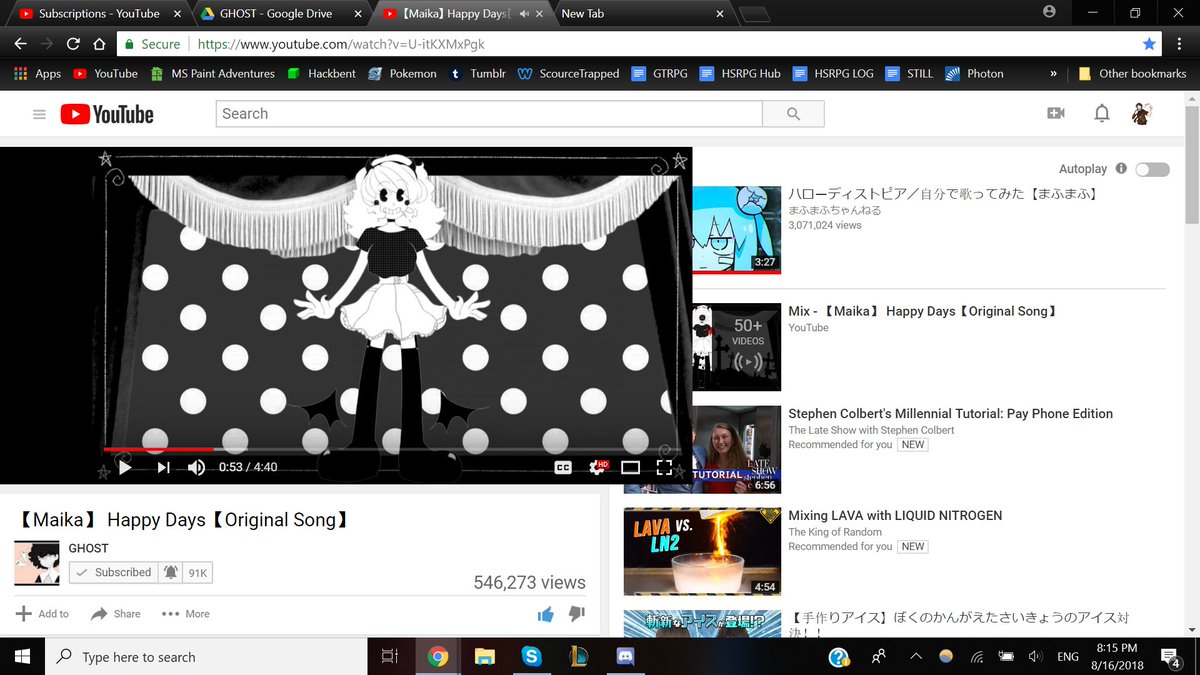
Task: Go to the browser home page icon
Action: 99,44
